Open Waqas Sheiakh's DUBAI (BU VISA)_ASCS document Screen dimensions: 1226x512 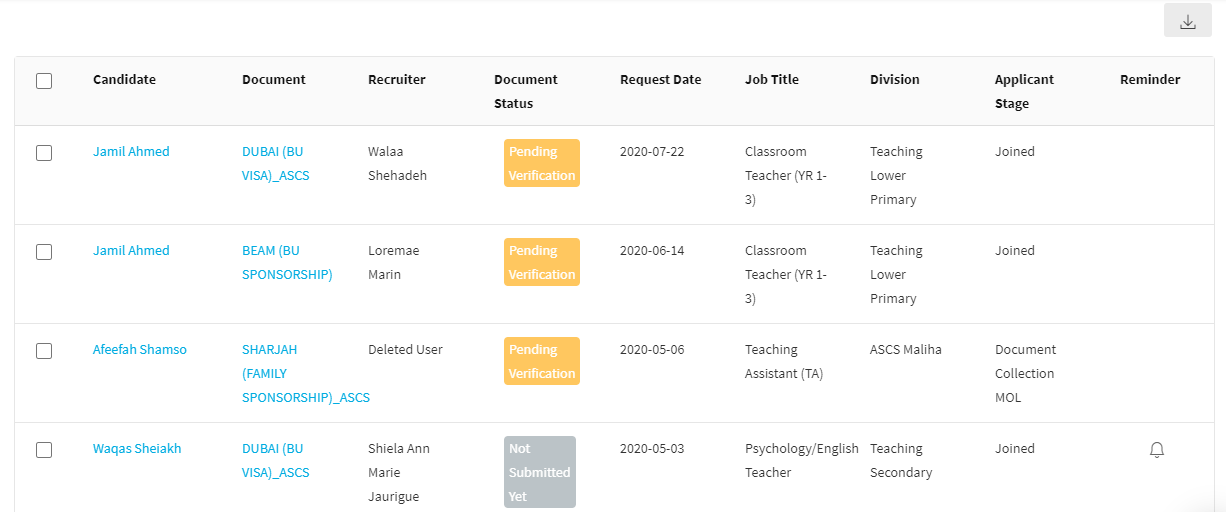275,460
